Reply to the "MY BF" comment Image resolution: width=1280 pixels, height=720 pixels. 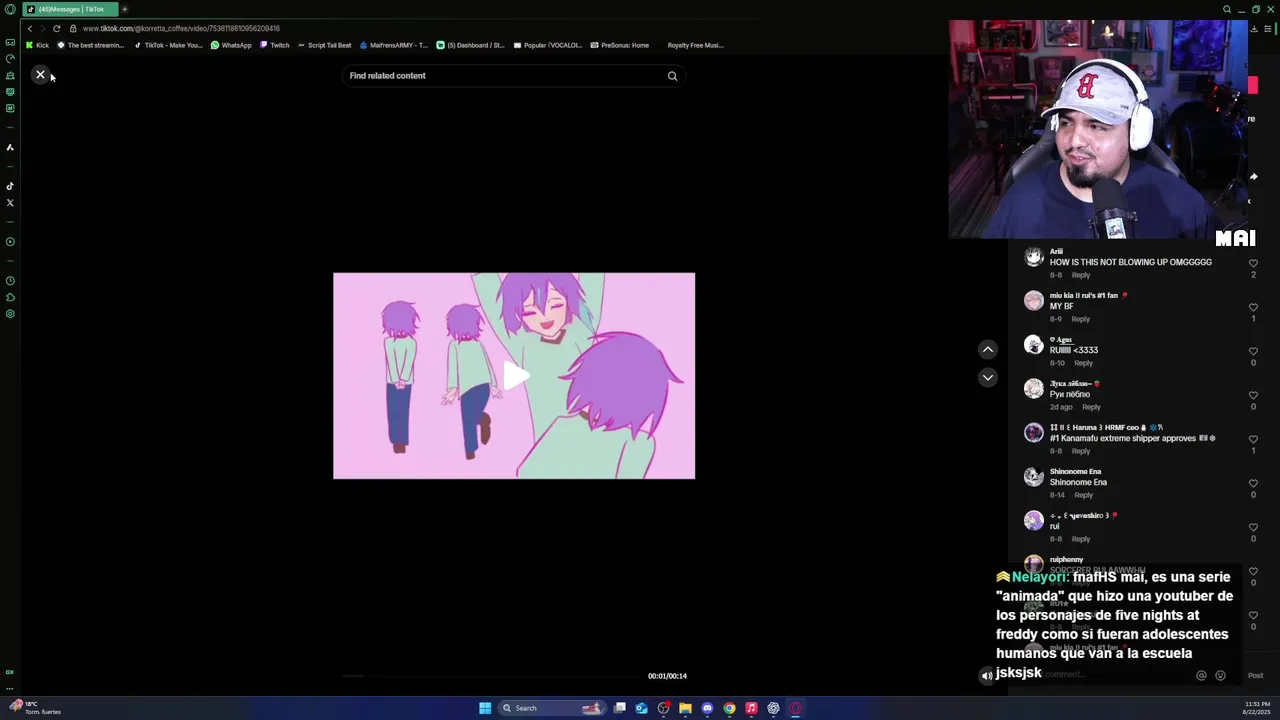point(1081,319)
